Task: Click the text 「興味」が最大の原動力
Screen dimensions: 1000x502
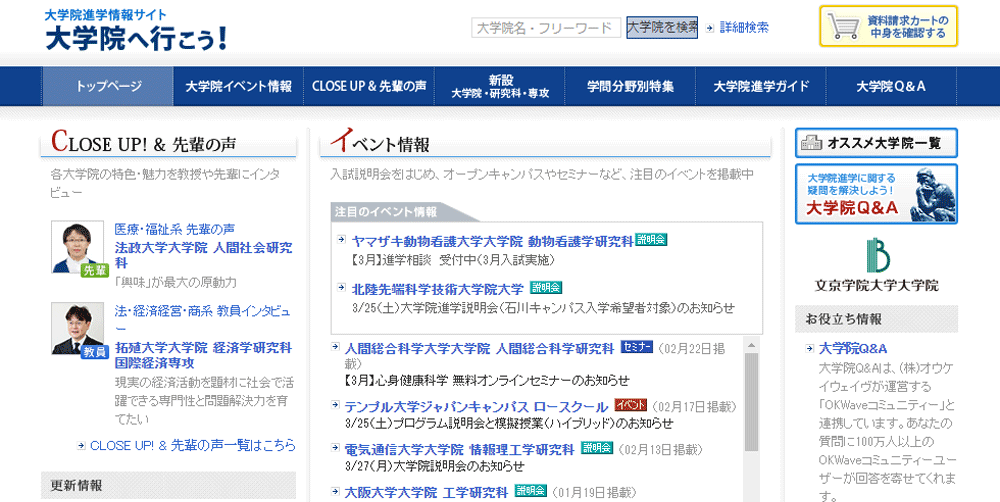Action: click(175, 282)
